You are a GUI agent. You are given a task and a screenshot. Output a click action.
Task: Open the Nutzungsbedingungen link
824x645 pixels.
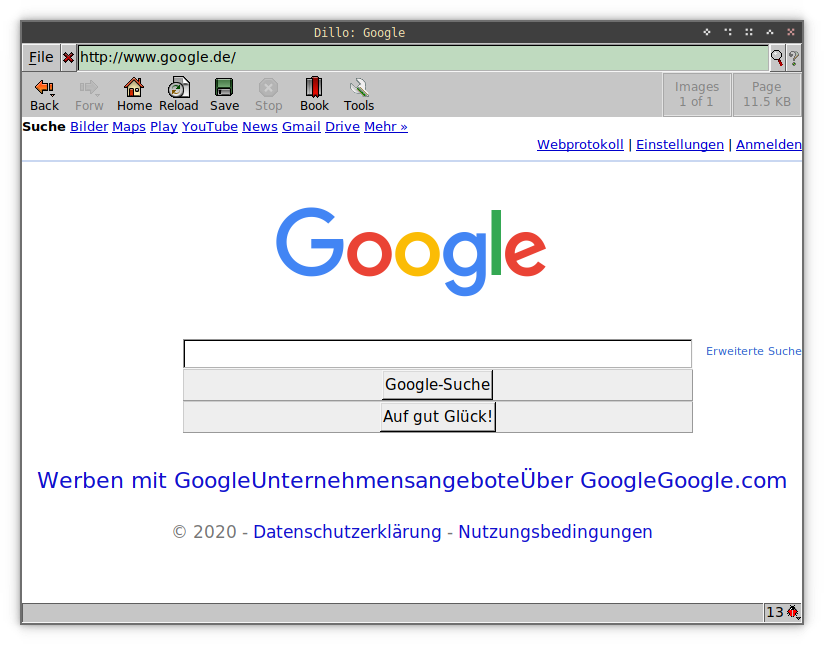coord(555,532)
